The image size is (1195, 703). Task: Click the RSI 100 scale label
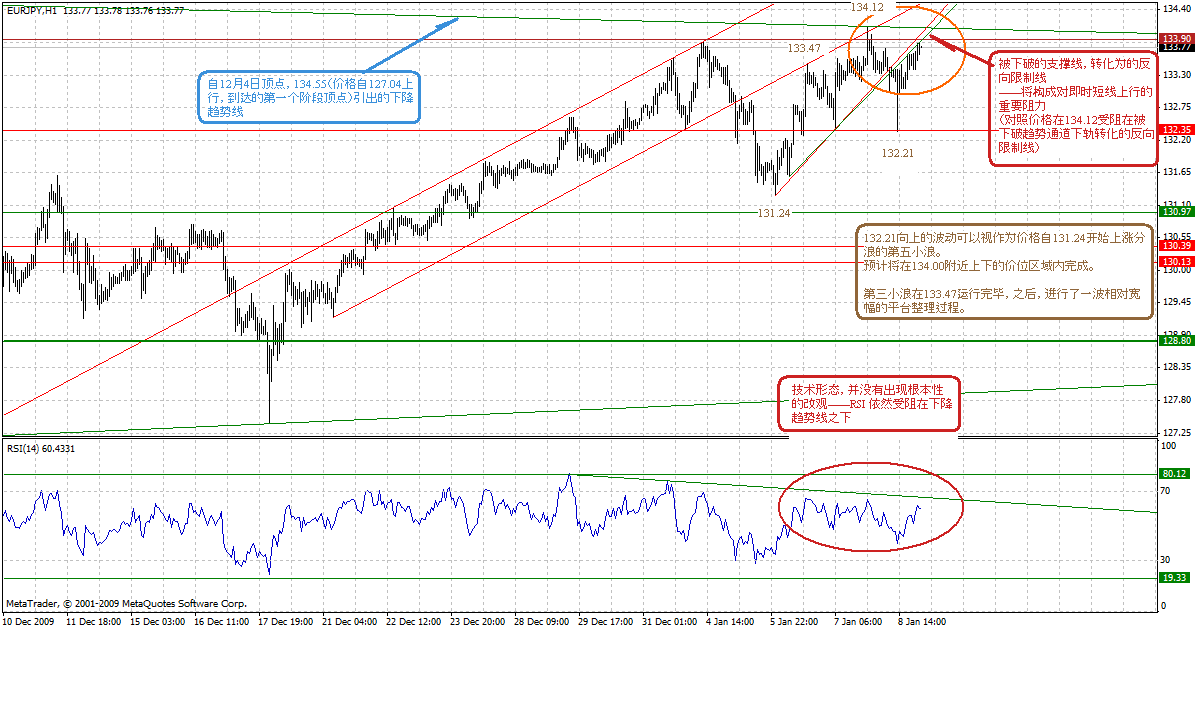[x=1168, y=446]
